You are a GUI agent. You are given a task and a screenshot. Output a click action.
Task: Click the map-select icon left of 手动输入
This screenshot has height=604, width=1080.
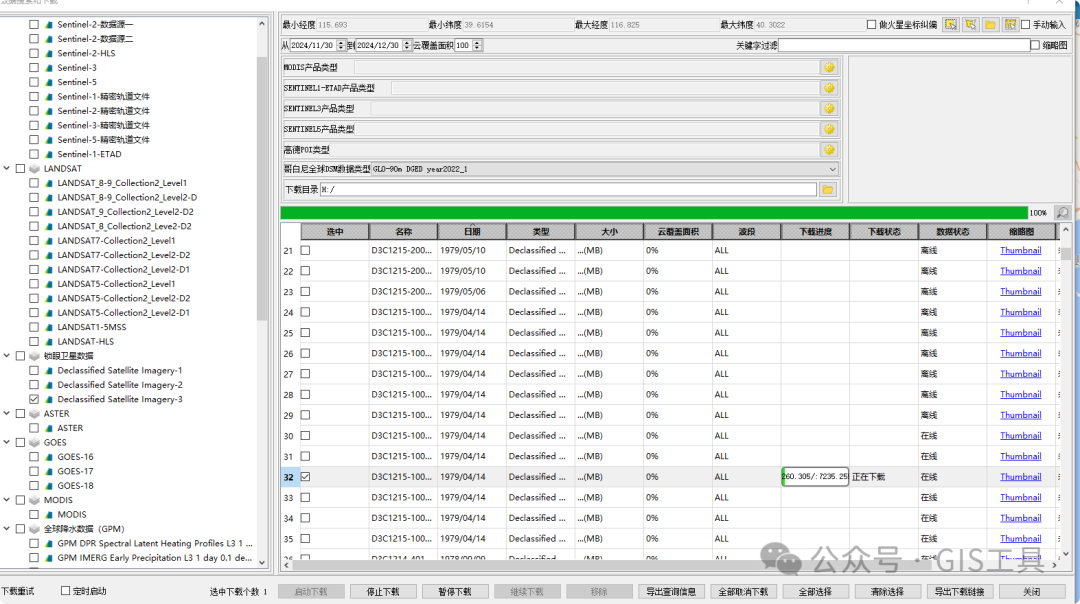[1010, 25]
